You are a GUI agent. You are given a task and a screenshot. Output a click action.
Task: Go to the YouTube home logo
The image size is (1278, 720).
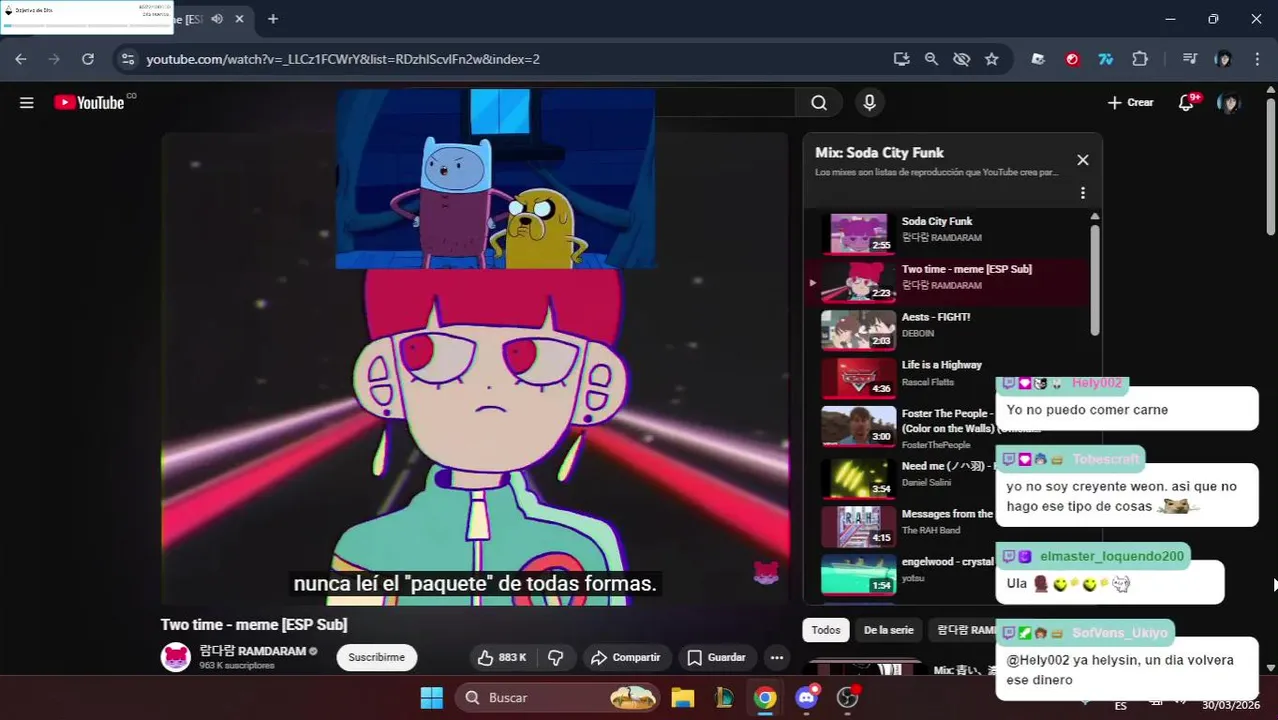click(90, 102)
